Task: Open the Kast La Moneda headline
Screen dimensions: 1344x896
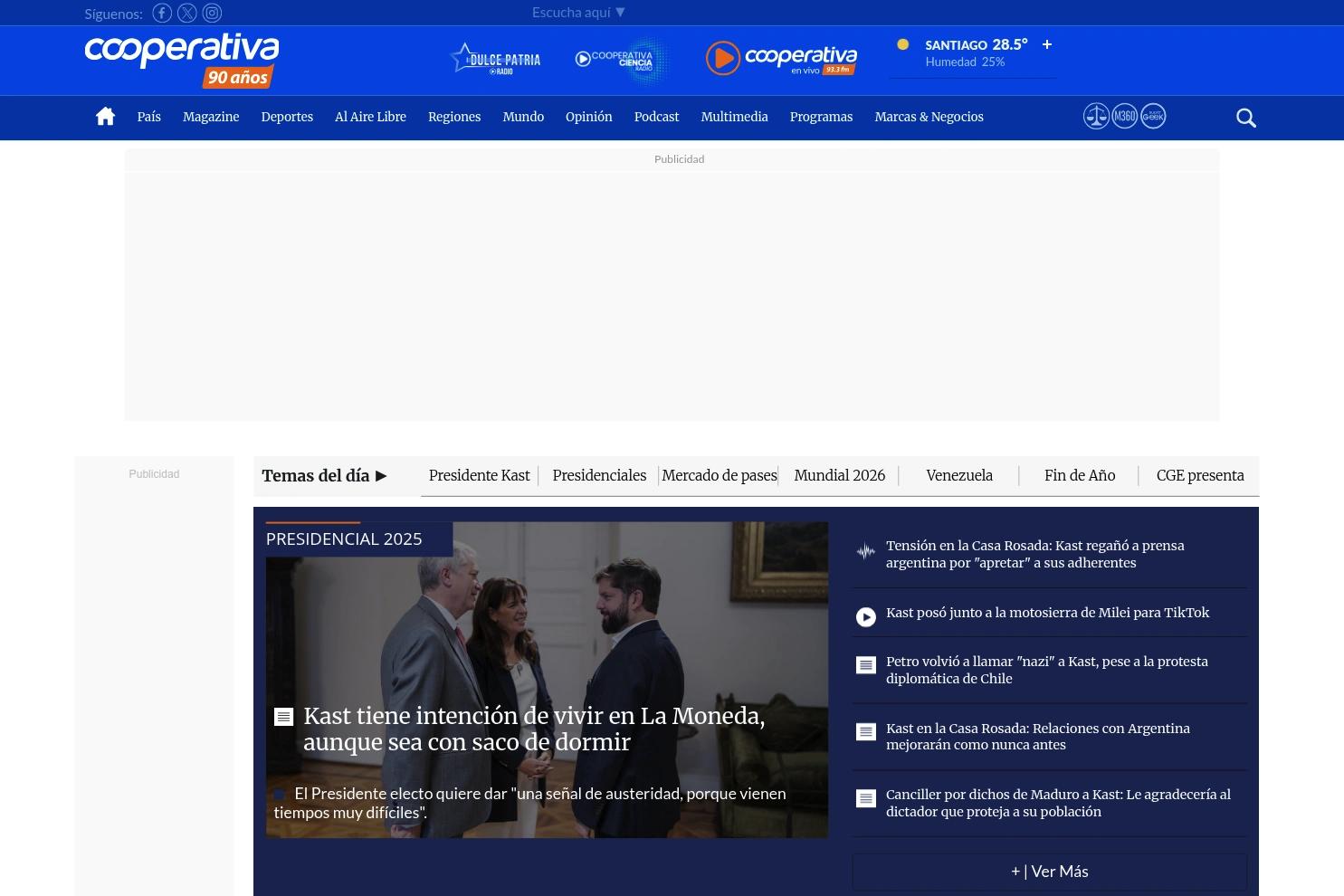Action: tap(534, 729)
